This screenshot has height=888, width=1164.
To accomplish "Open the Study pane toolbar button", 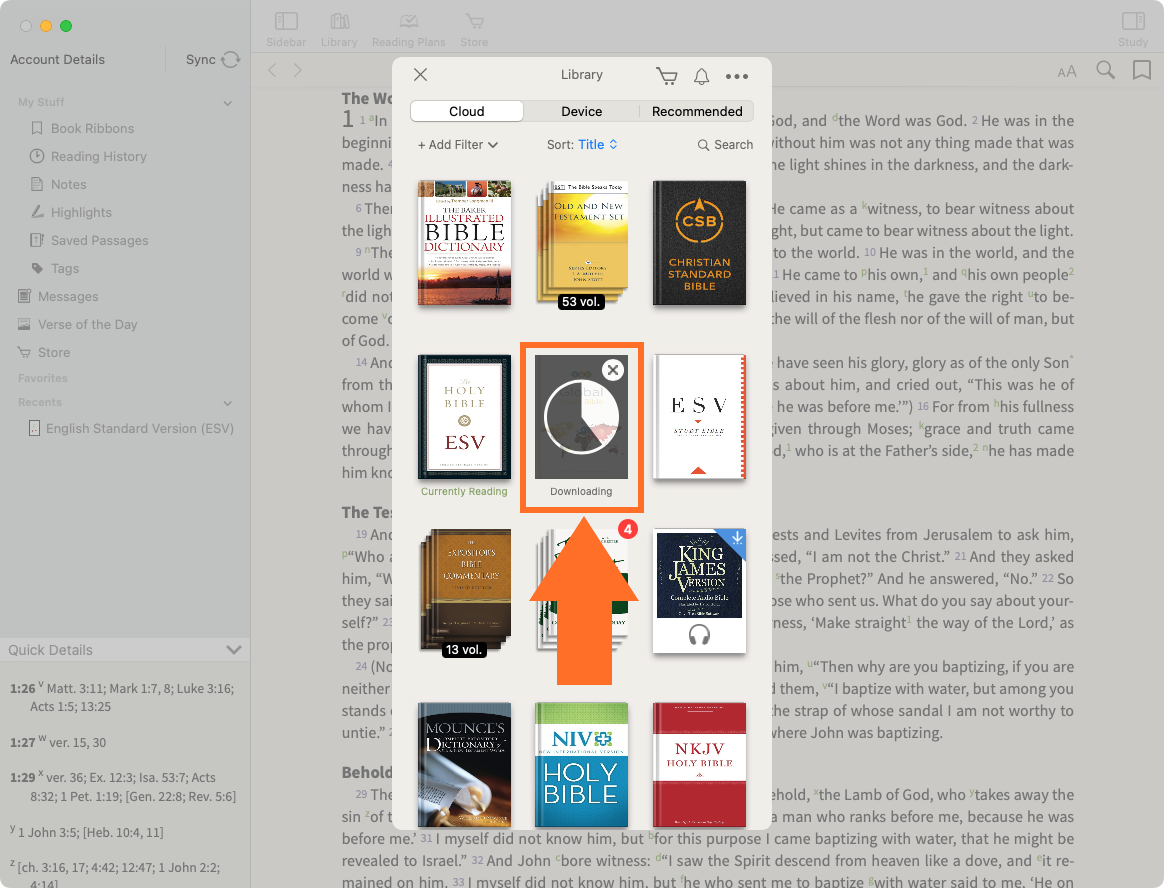I will [1133, 30].
